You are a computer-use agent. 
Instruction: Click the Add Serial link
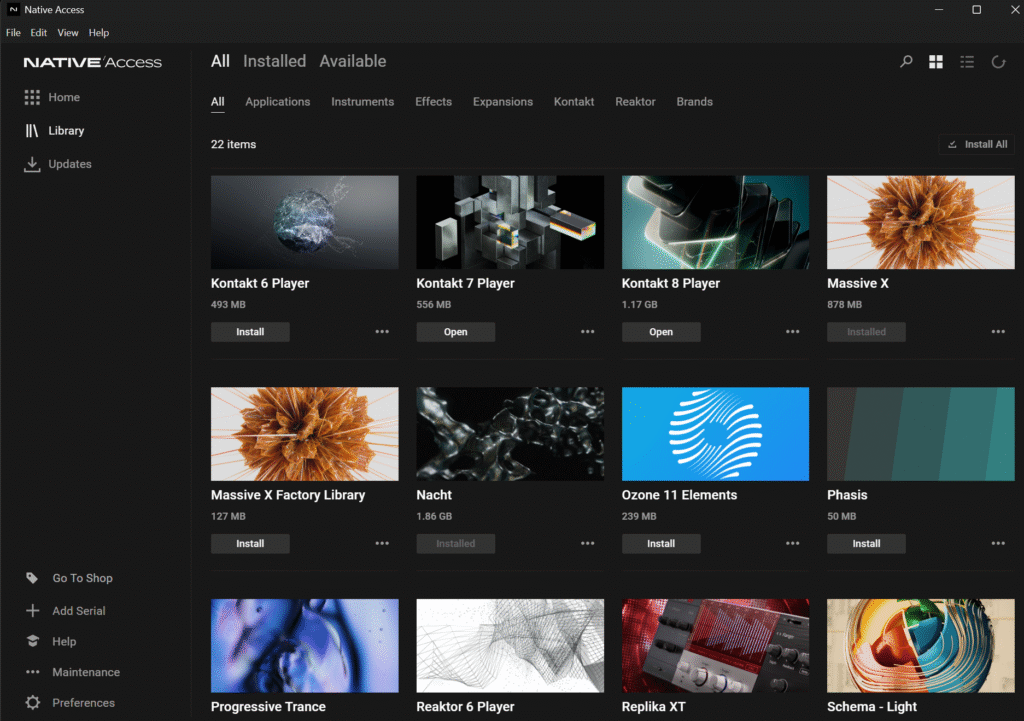(x=79, y=611)
